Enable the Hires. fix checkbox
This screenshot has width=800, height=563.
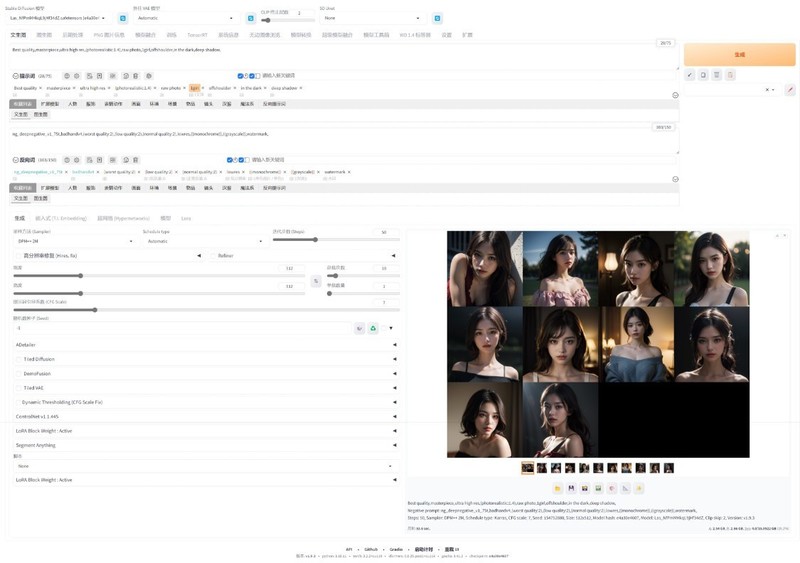(x=19, y=255)
